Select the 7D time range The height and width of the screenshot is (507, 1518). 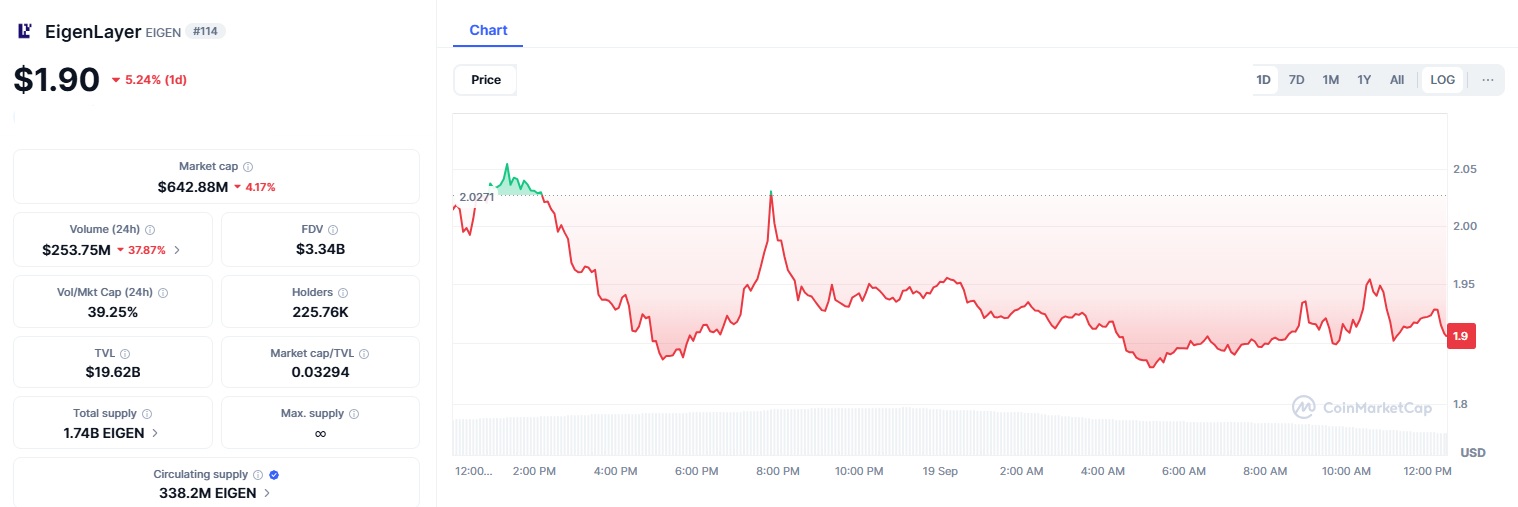[x=1296, y=80]
